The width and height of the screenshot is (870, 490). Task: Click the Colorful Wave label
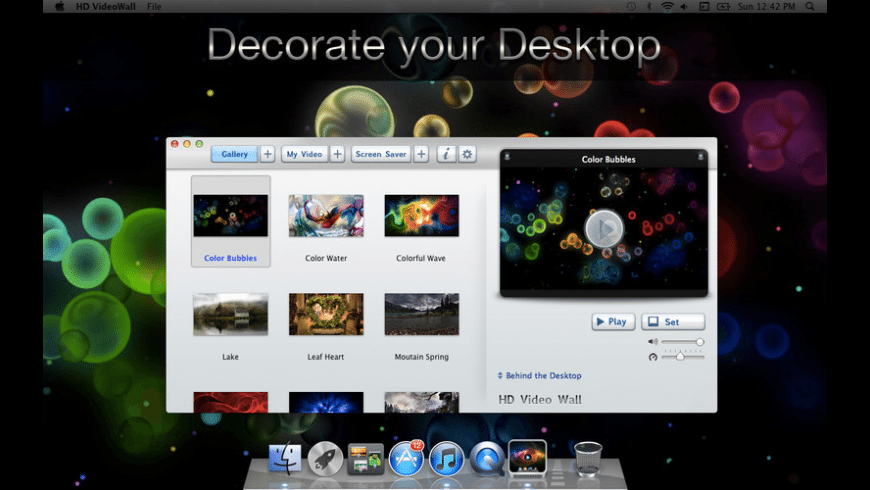421,258
